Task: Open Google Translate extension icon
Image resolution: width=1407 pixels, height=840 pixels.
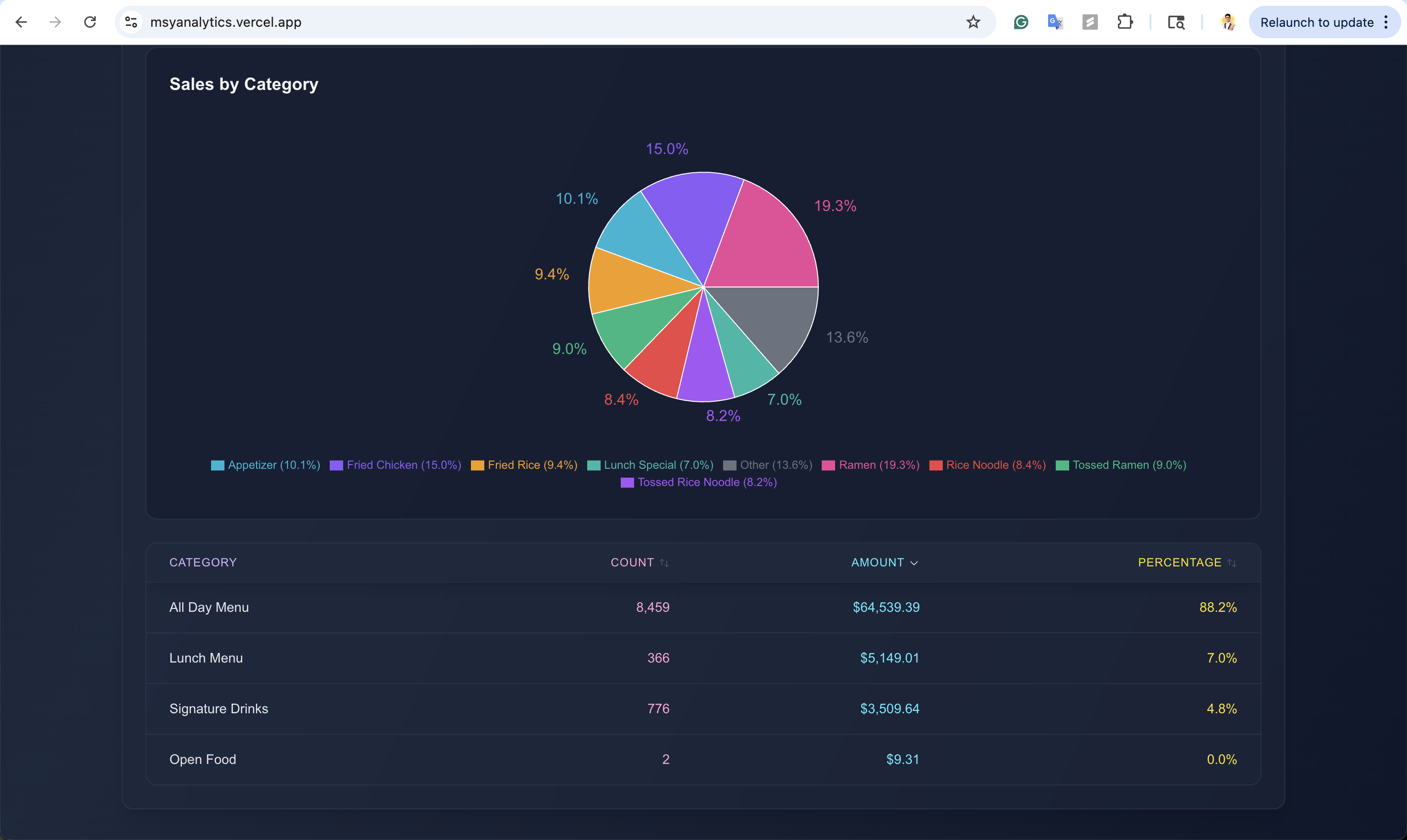Action: coord(1055,22)
